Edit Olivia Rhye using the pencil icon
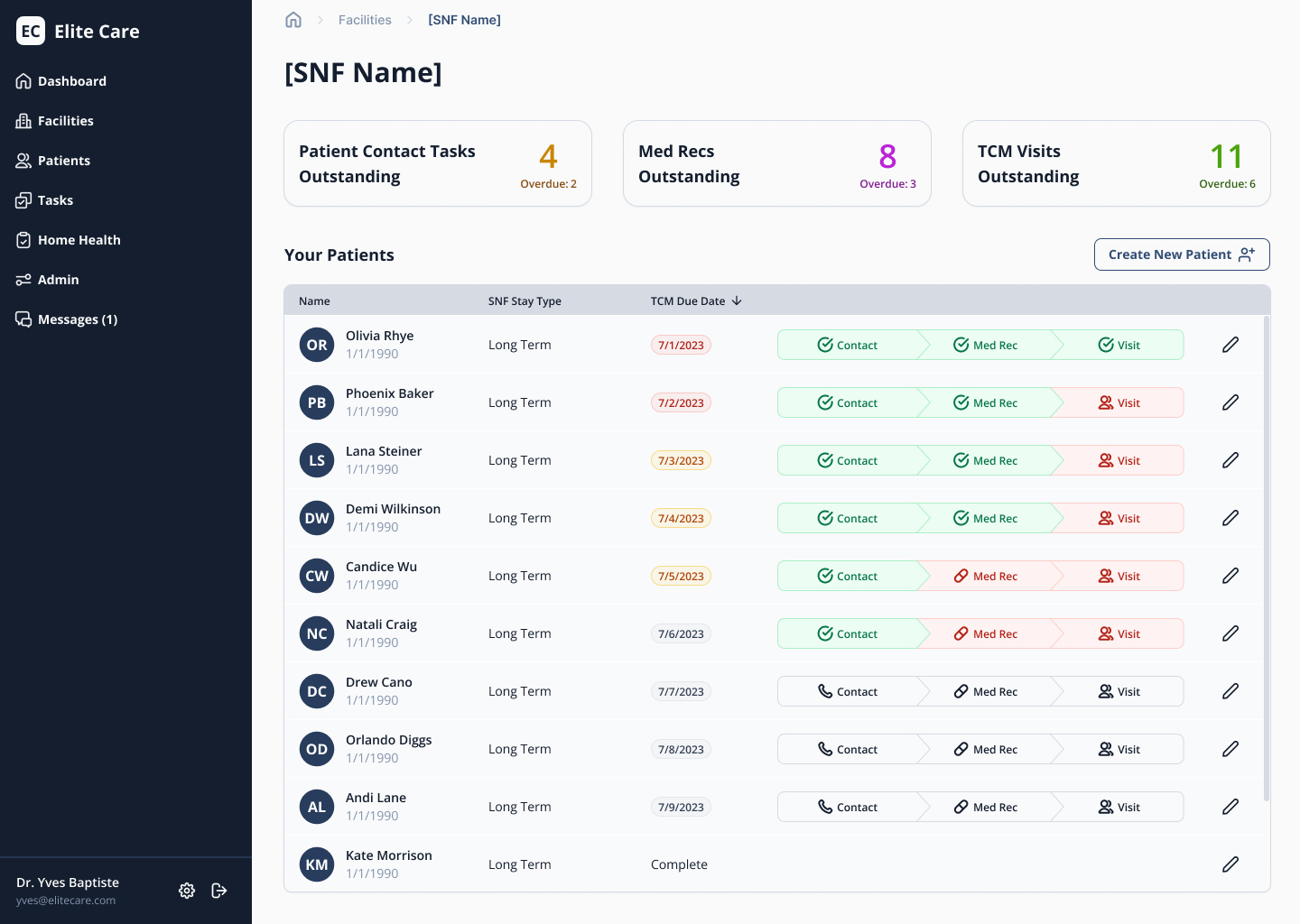Viewport: 1300px width, 924px height. (1230, 345)
